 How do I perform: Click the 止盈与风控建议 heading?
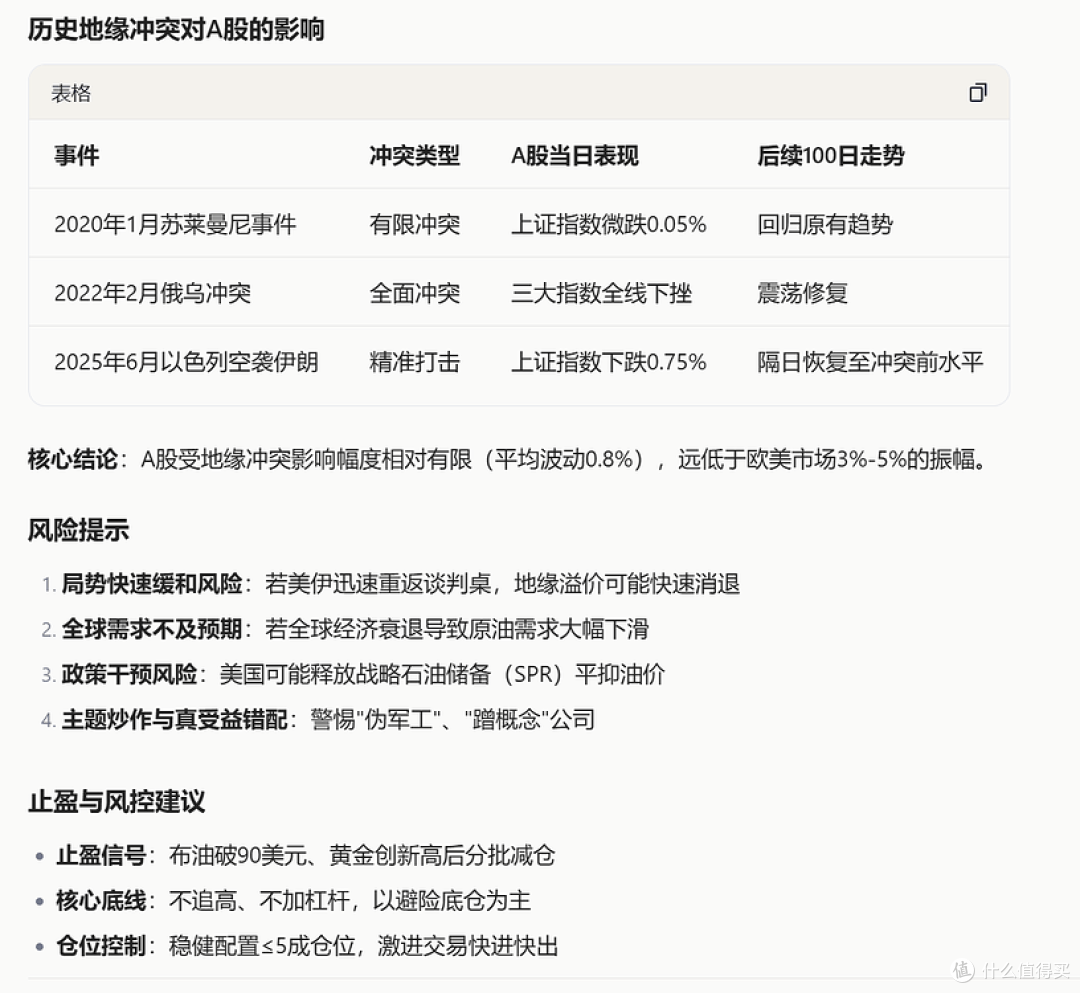[116, 802]
